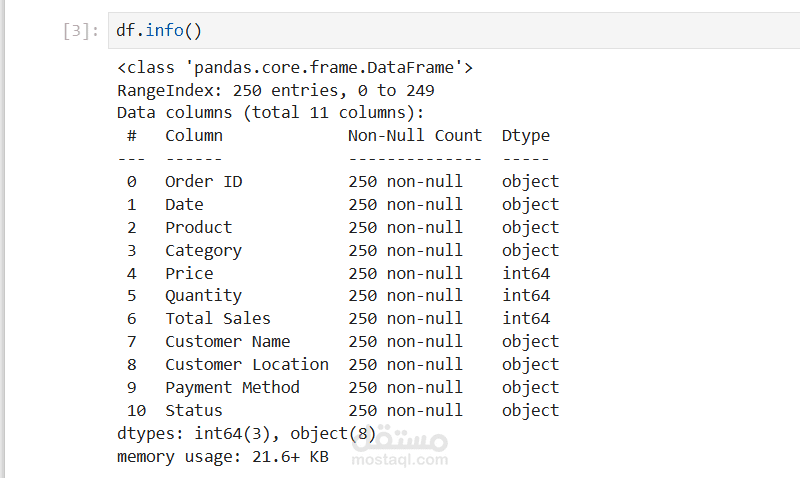Click the 'Date' column row

tap(184, 204)
